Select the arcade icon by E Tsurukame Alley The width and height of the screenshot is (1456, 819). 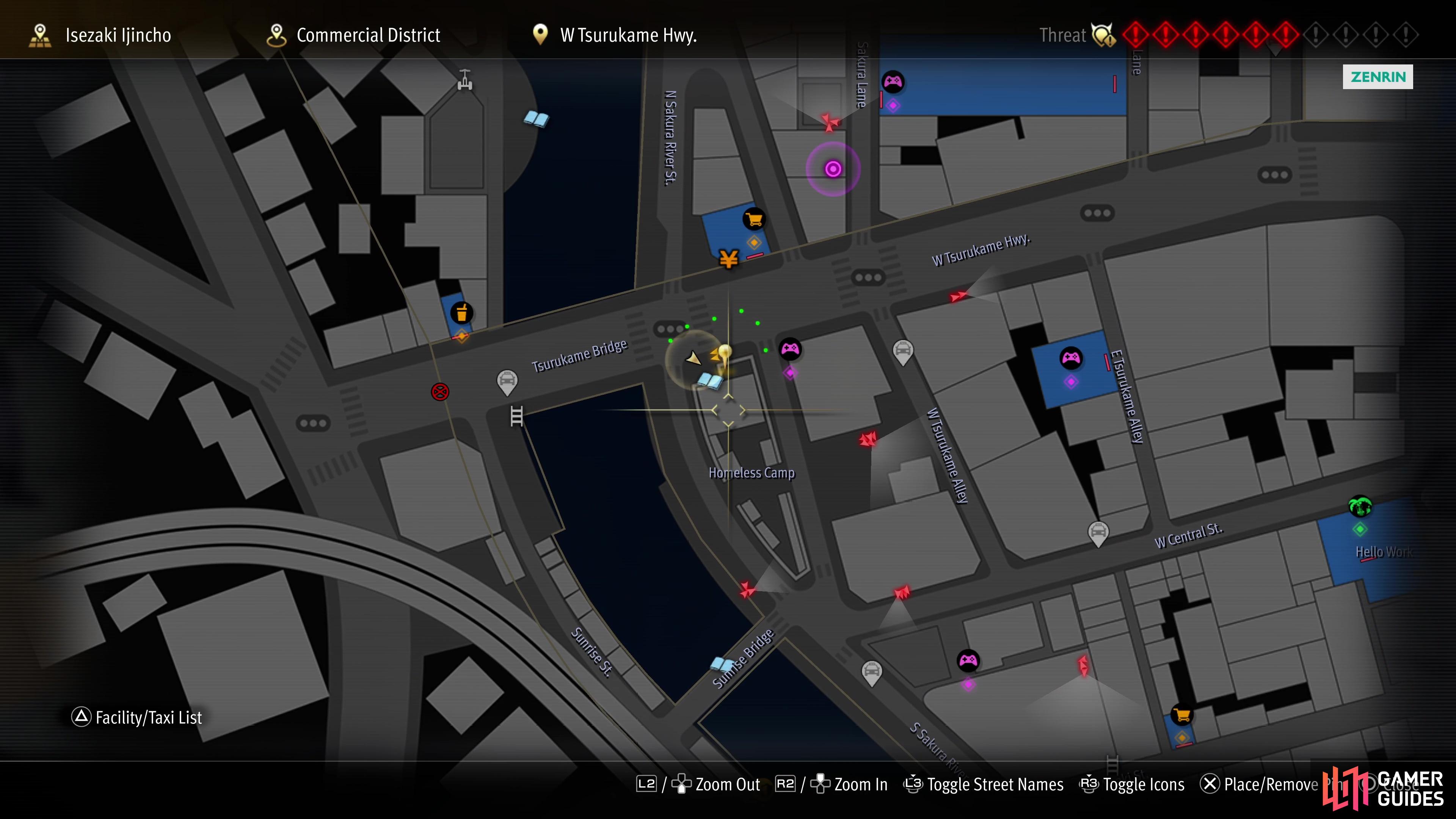pos(1070,358)
